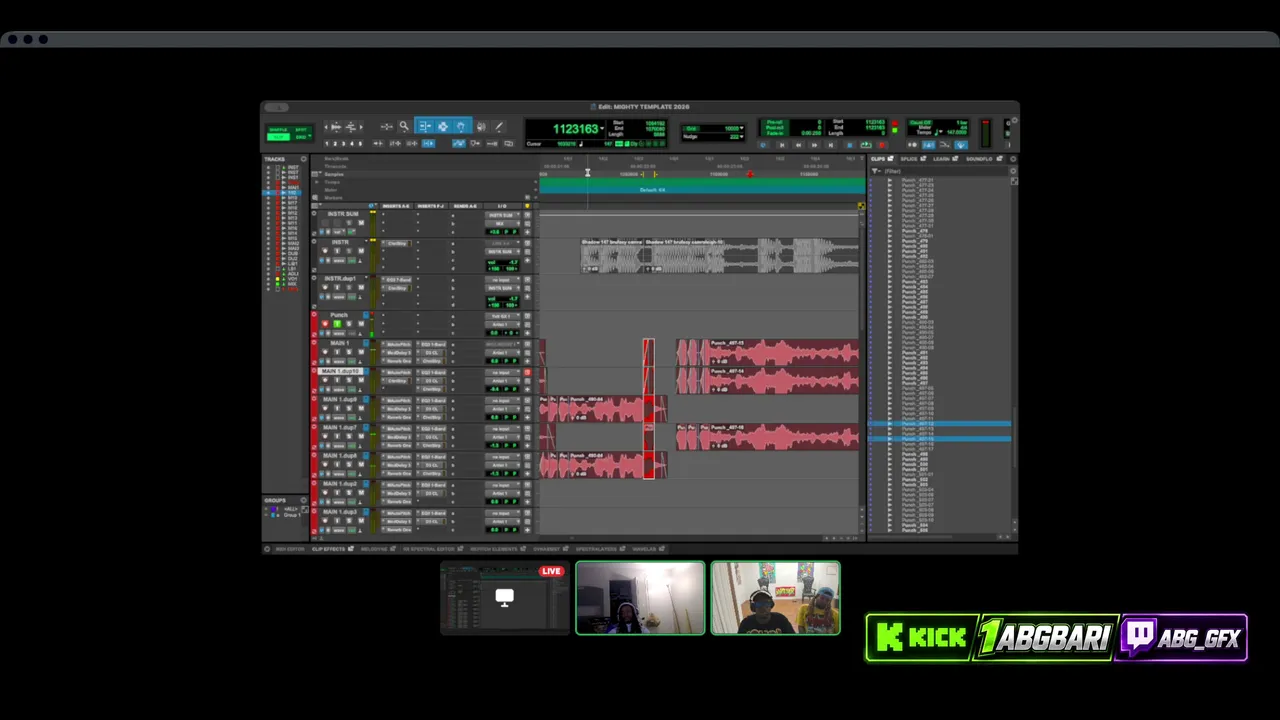Click the Fast Forward transport button

point(815,145)
